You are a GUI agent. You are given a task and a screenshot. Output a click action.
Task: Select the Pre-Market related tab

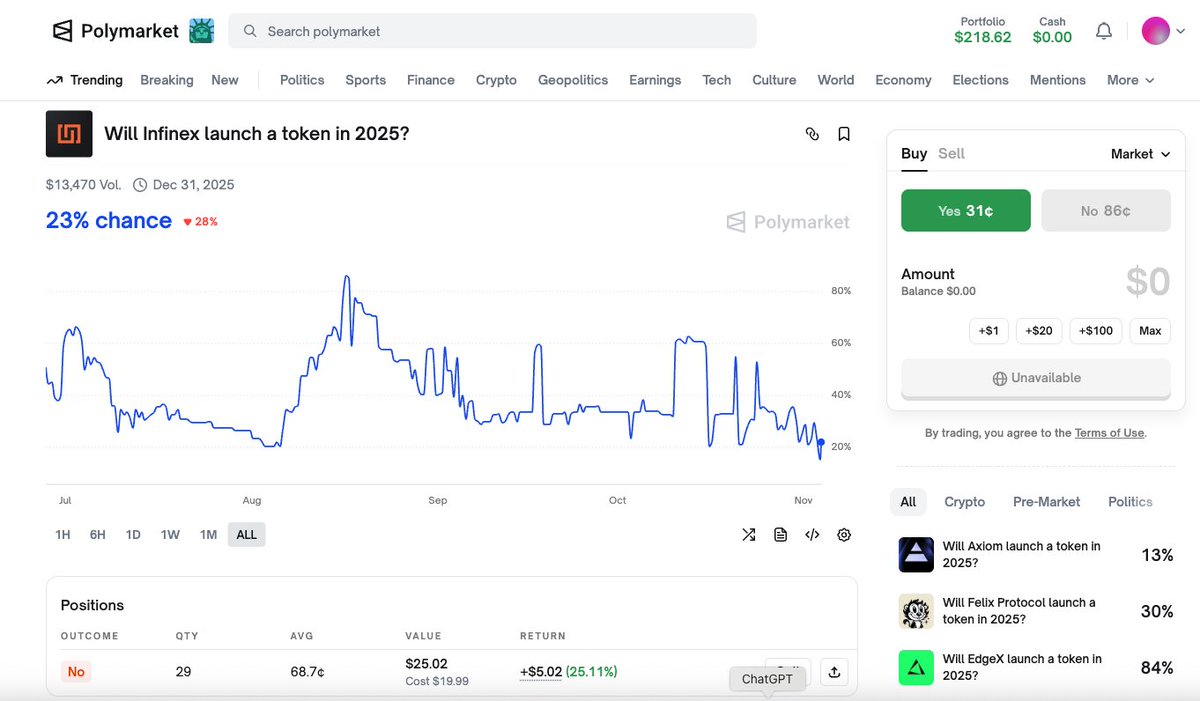tap(1047, 502)
